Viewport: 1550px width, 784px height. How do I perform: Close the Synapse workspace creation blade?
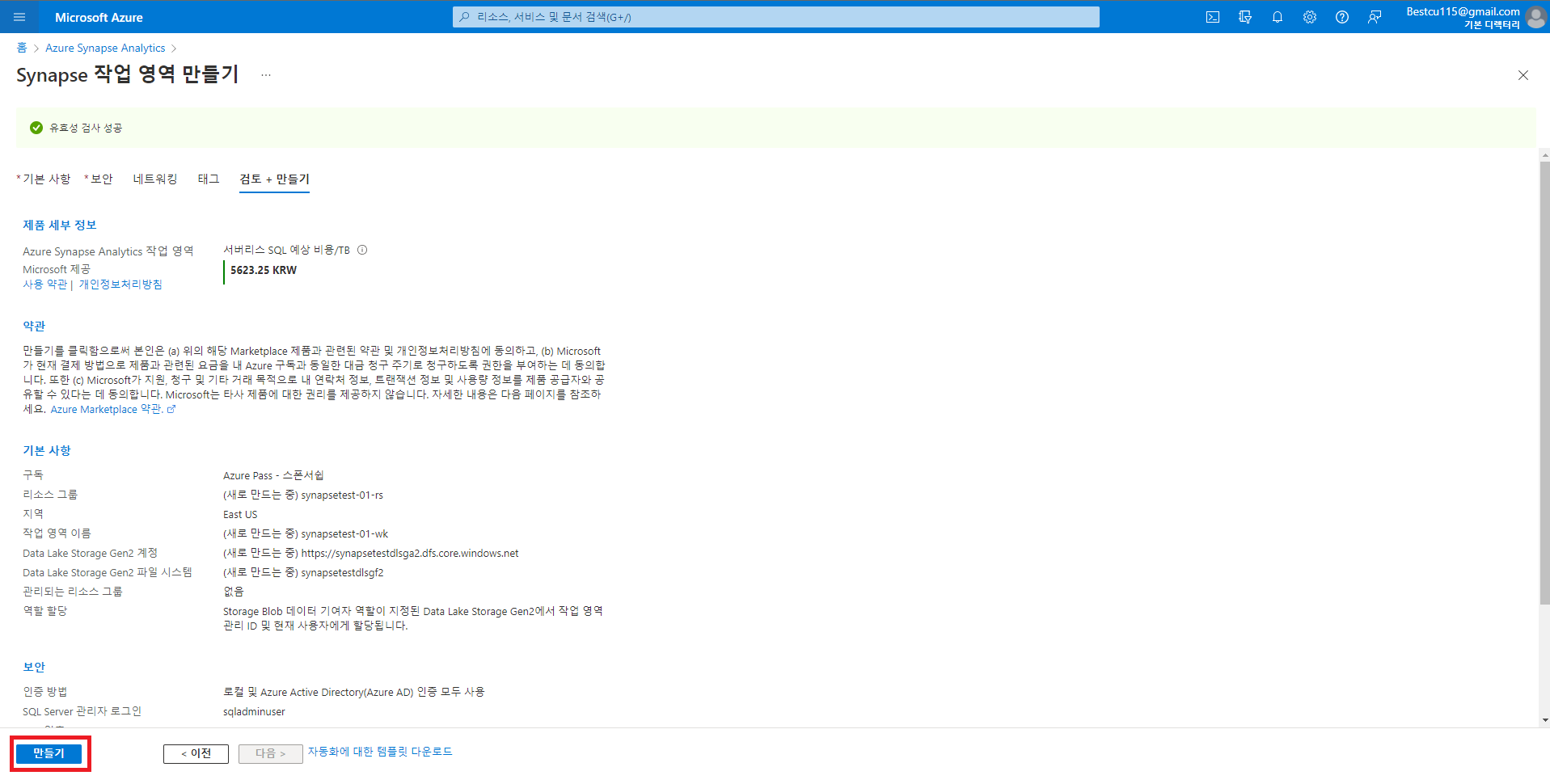point(1523,75)
